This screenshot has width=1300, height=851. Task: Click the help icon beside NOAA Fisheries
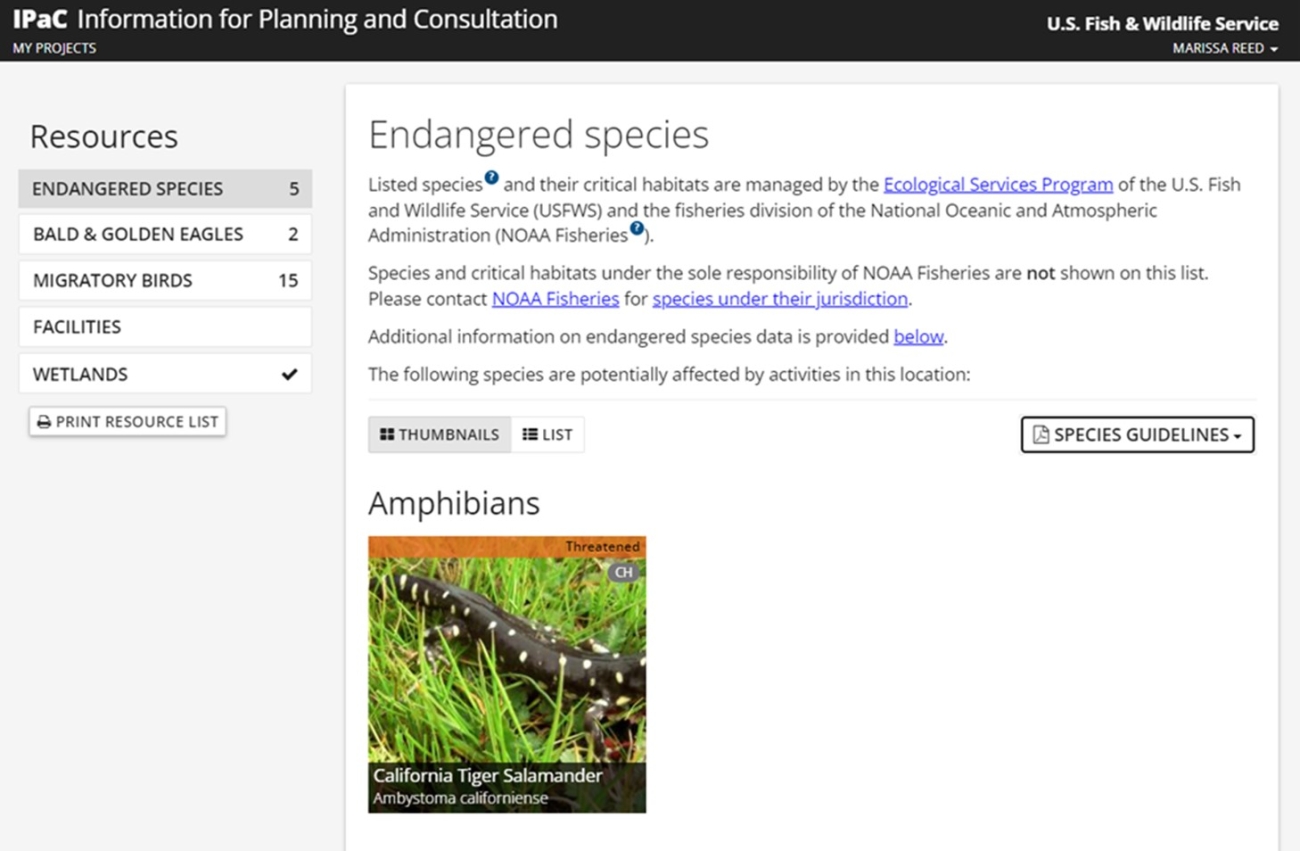[637, 230]
